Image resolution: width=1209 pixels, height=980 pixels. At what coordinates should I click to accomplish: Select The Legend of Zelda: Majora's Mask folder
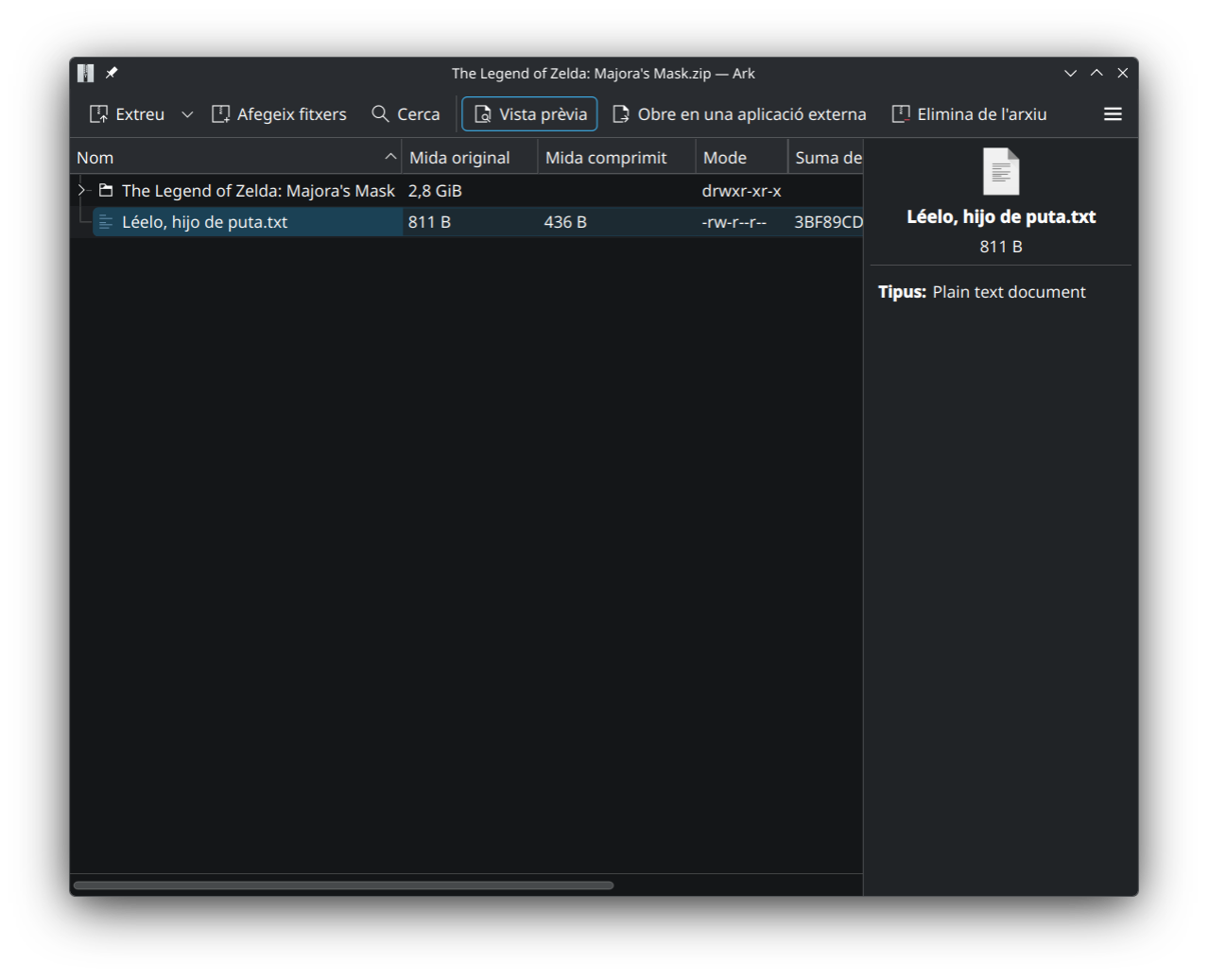tap(258, 191)
